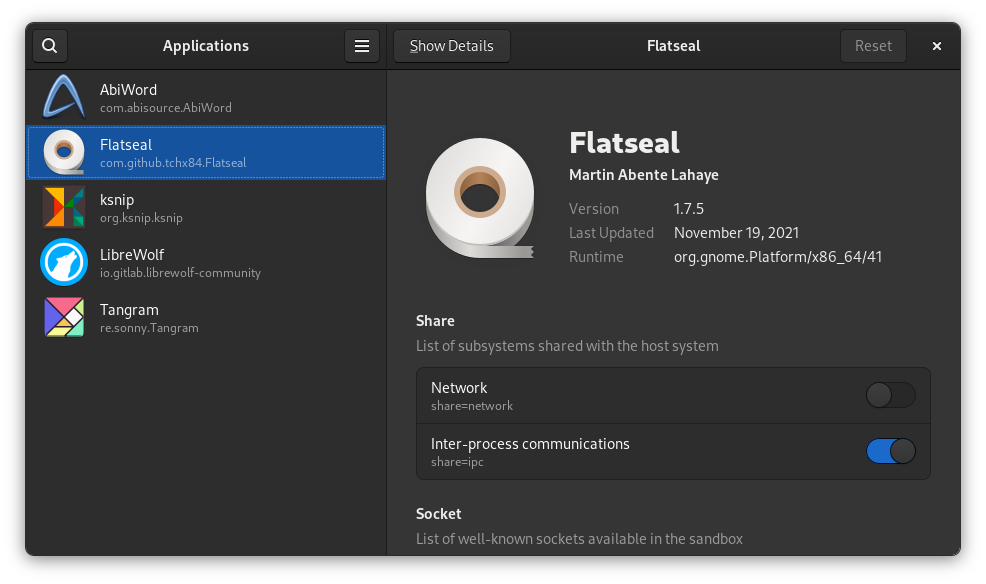Screen dimensions: 986x584
Task: Click the AbiWord application icon
Action: pos(63,97)
